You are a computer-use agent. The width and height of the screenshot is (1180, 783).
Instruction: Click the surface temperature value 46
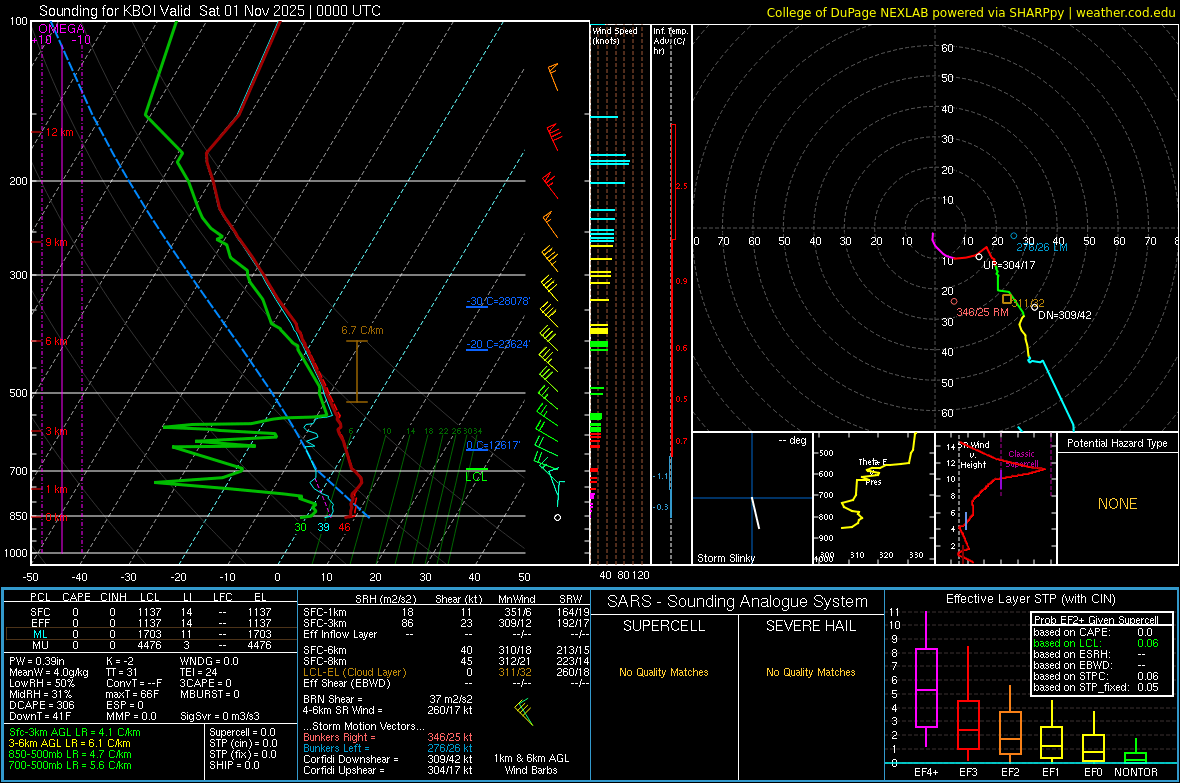pyautogui.click(x=344, y=527)
